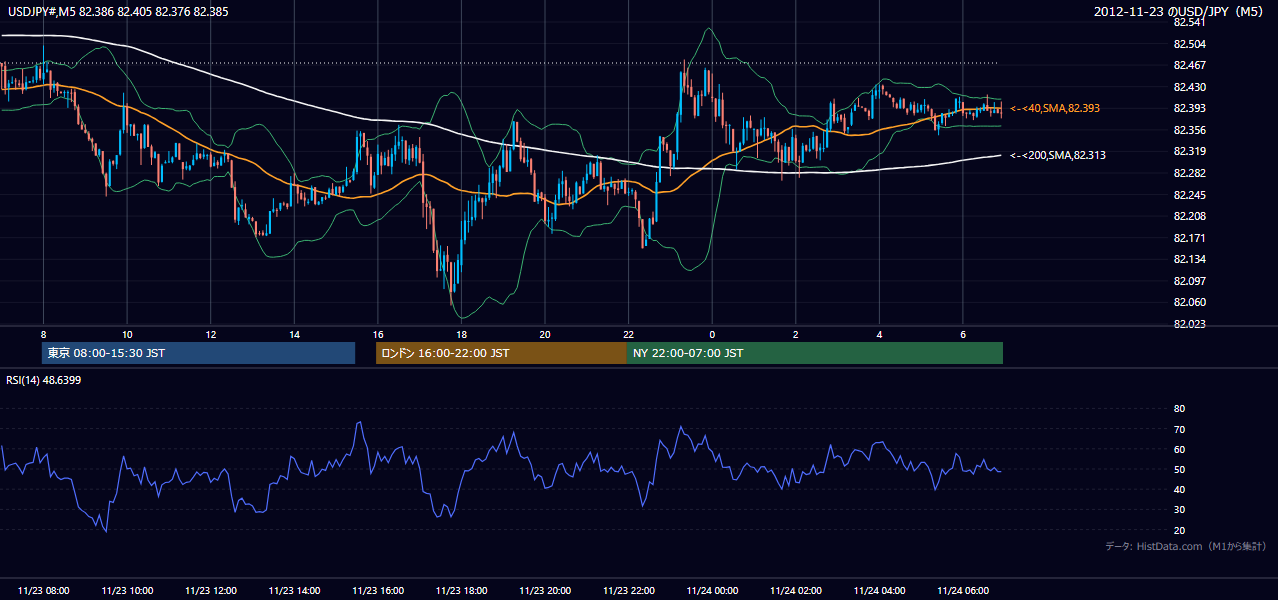Click the データ: HistData.com source credit
1278x600 pixels.
[1186, 546]
